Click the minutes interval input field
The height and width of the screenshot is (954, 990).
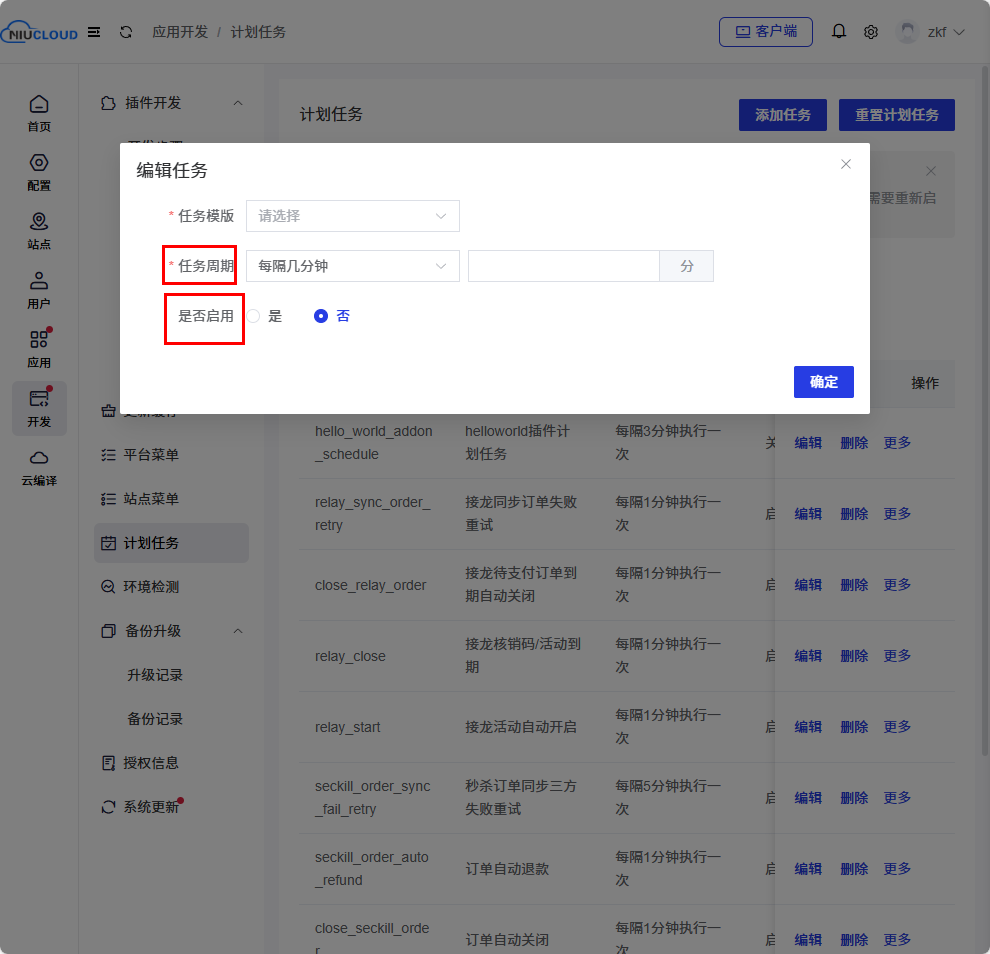point(563,266)
